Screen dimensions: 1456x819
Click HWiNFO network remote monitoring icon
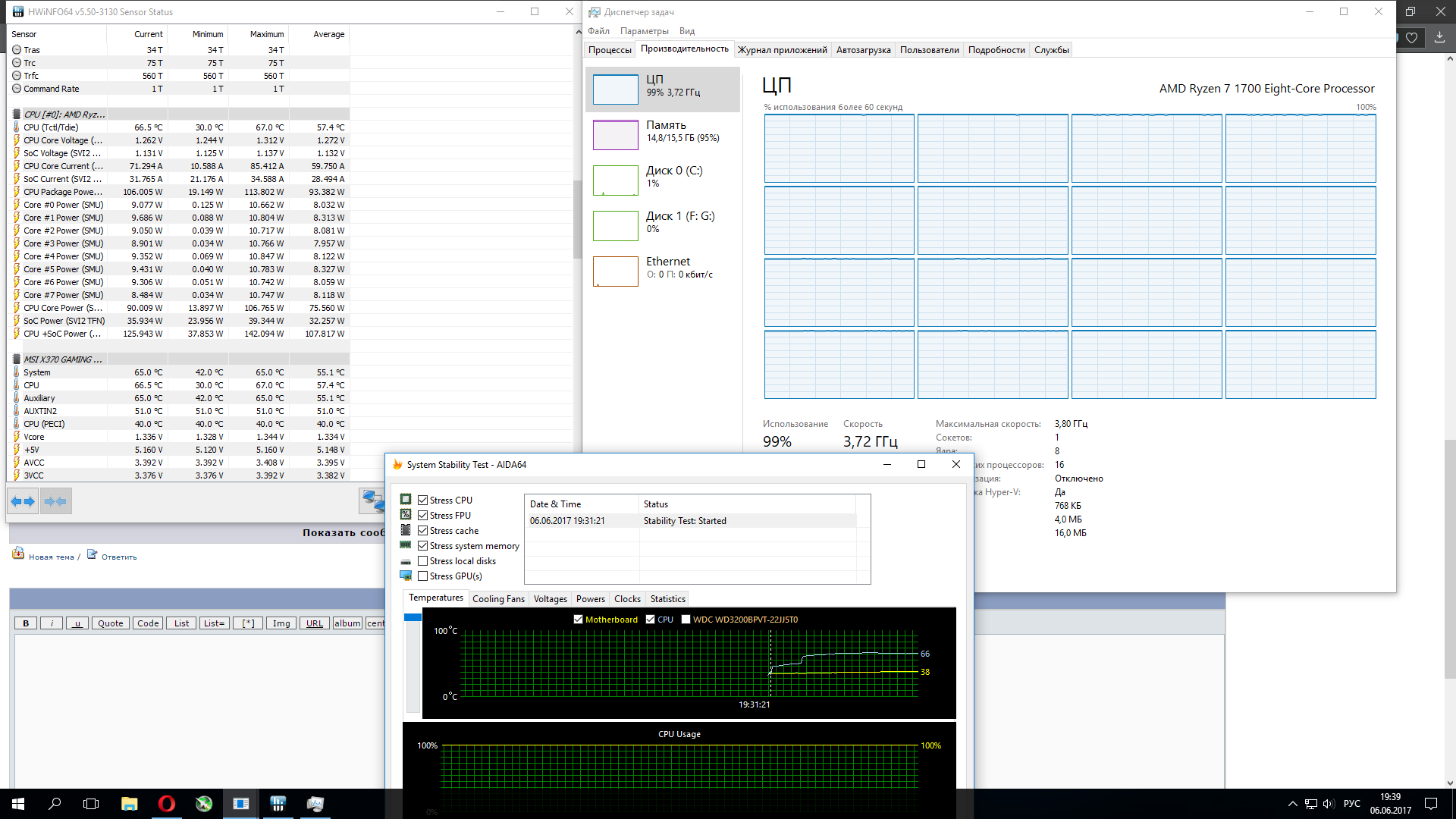pos(372,500)
